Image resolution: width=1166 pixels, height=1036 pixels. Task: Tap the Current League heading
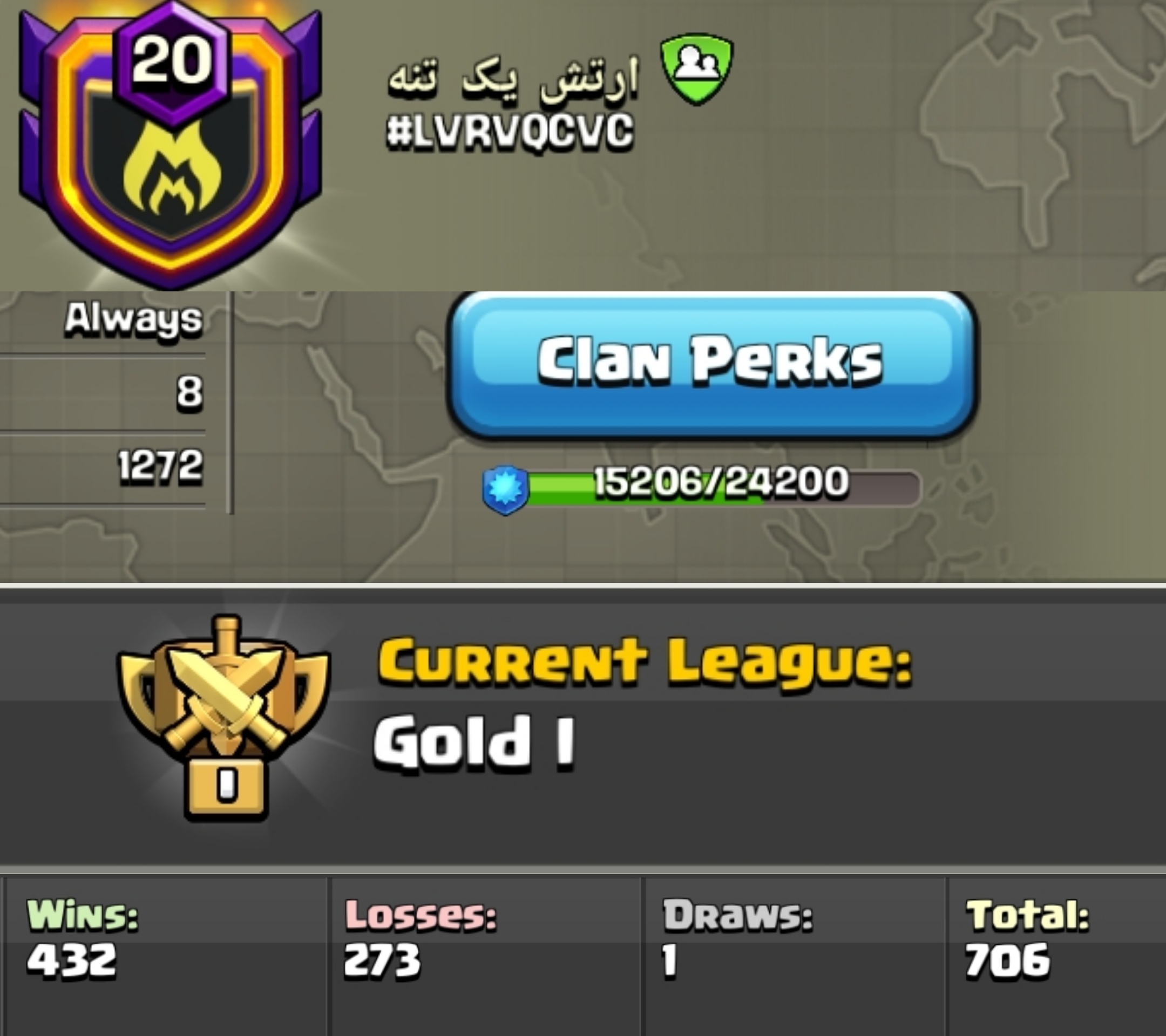point(645,661)
